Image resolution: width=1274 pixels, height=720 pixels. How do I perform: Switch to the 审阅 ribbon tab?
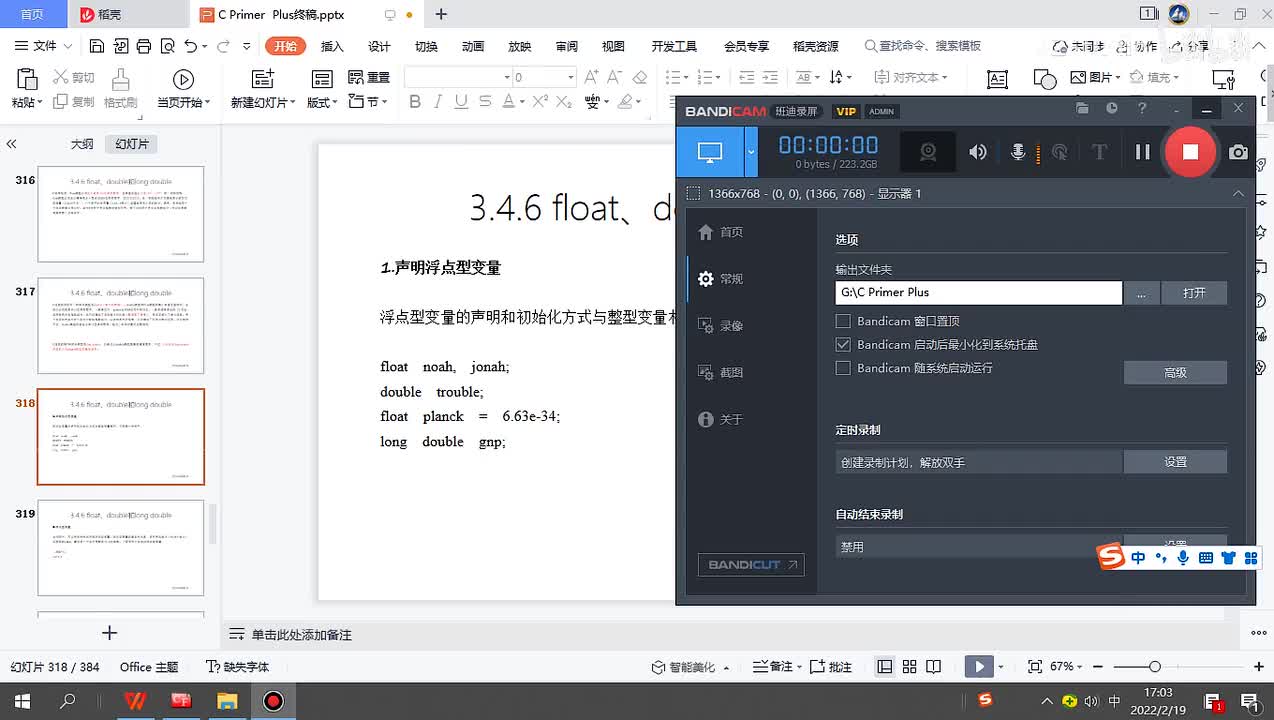pyautogui.click(x=567, y=46)
